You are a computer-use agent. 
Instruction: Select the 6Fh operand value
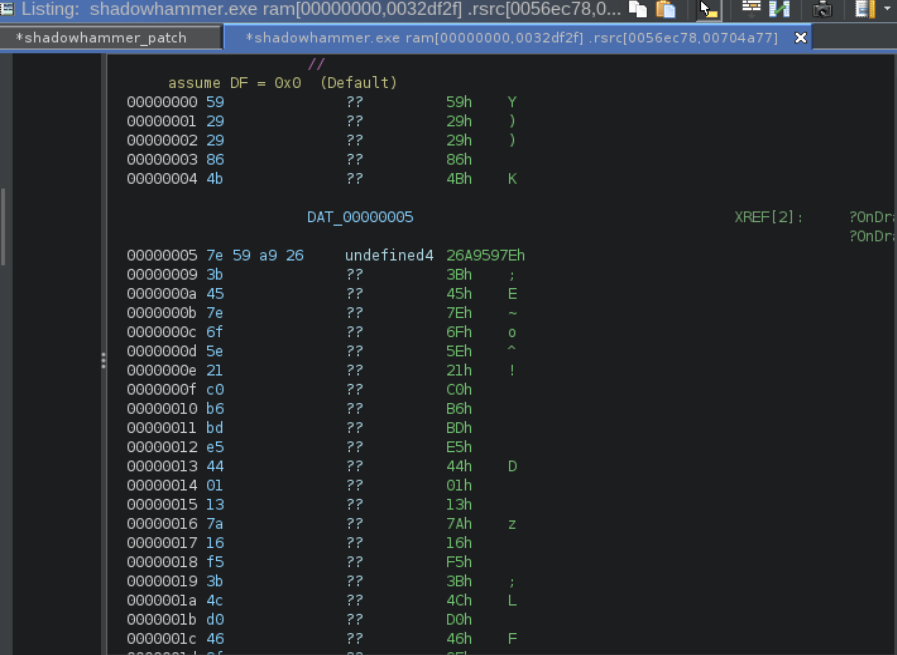pyautogui.click(x=459, y=332)
